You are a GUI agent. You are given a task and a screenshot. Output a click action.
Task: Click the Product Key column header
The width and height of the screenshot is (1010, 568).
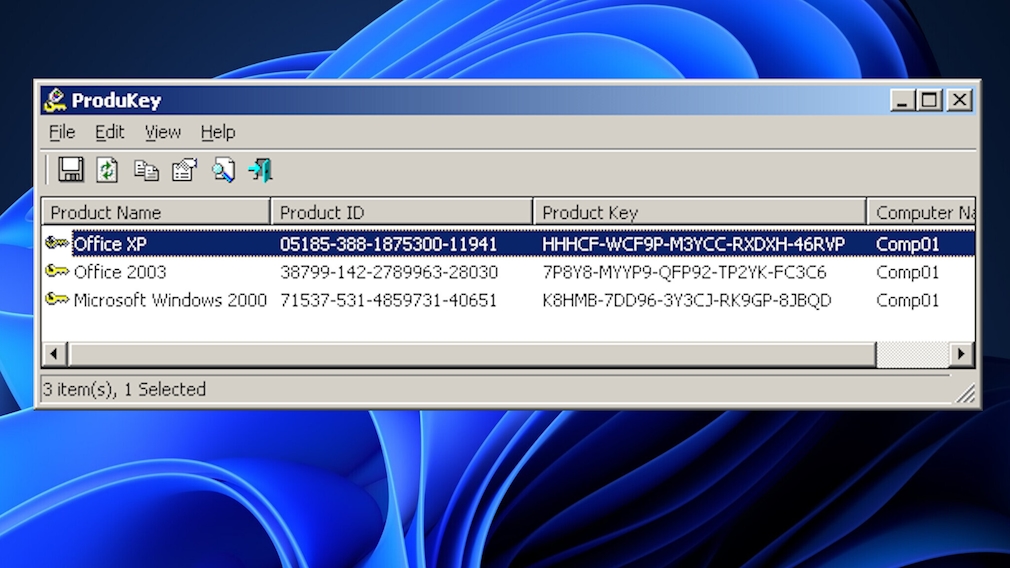click(699, 212)
